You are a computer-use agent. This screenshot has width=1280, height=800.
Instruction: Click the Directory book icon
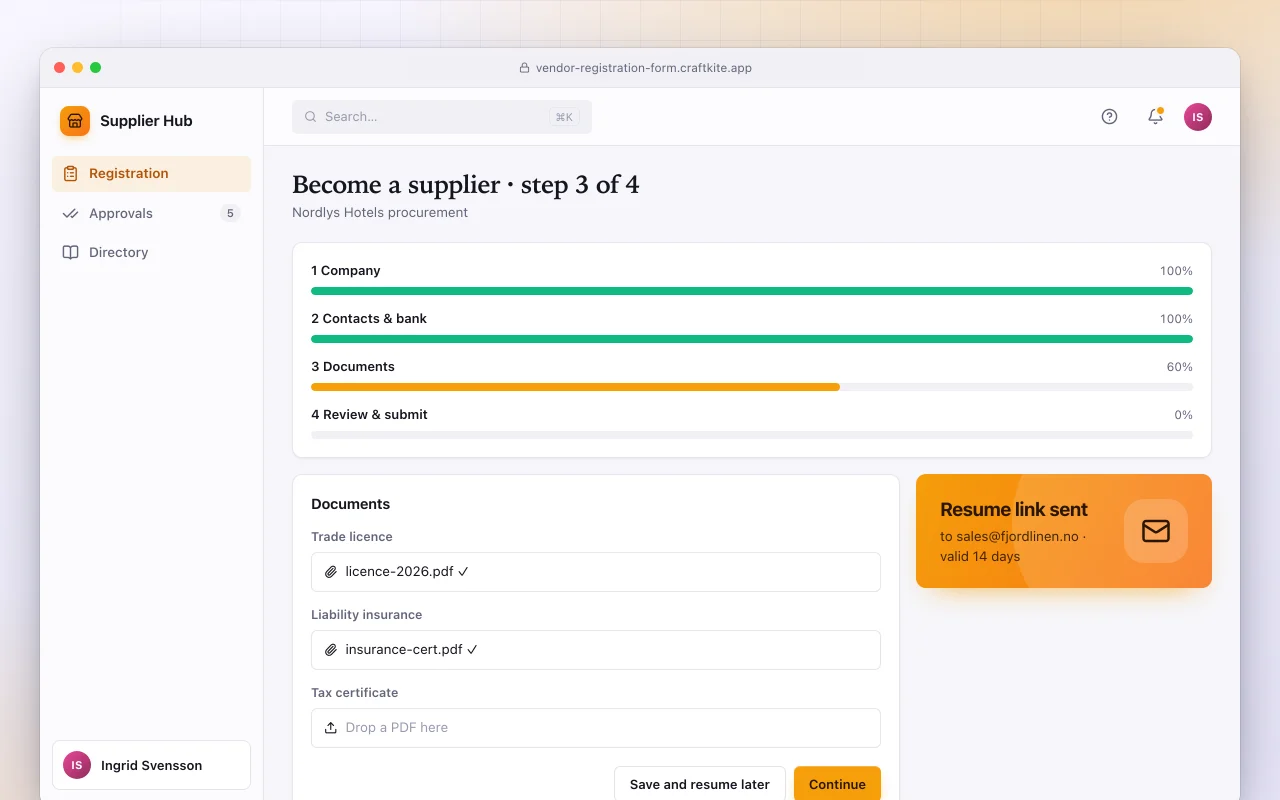70,253
